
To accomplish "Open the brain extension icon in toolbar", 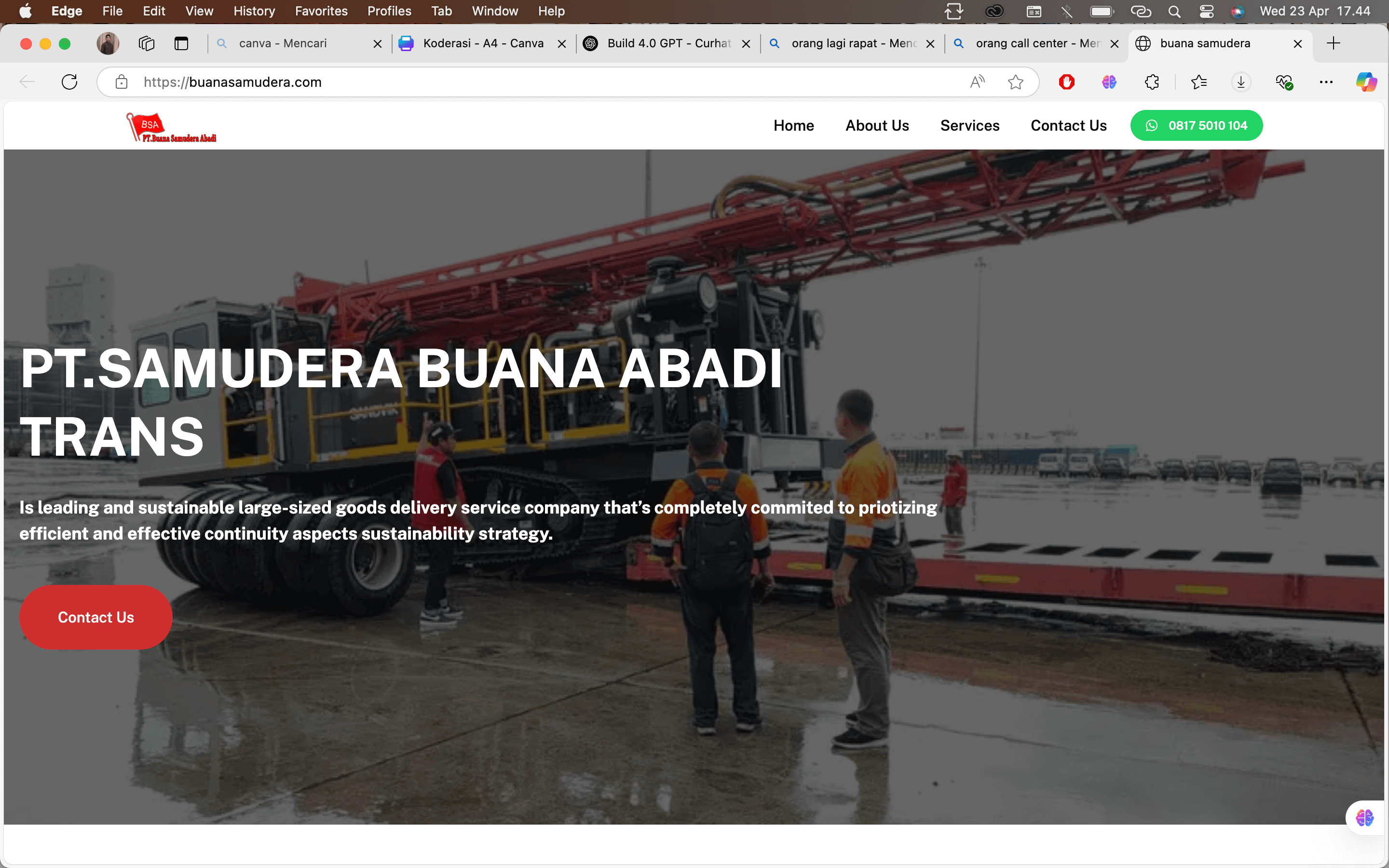I will pos(1109,82).
